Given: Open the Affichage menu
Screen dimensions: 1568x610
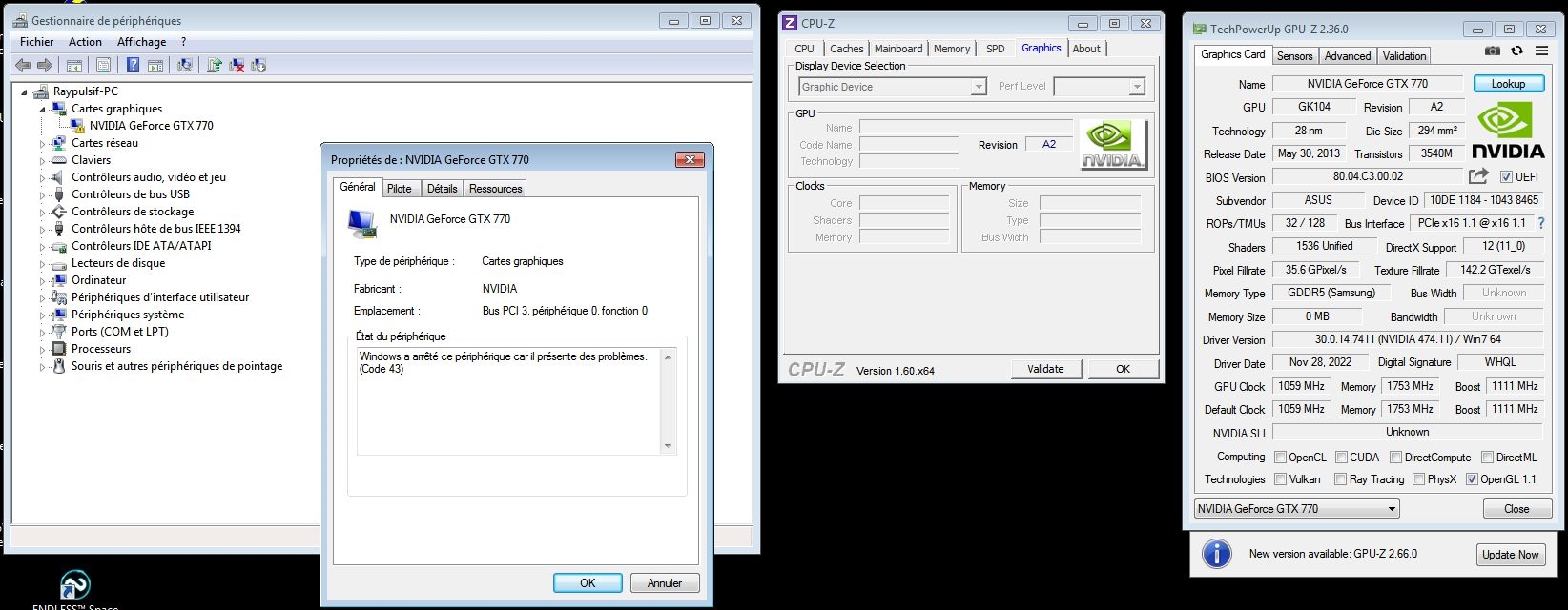Looking at the screenshot, I should point(141,42).
